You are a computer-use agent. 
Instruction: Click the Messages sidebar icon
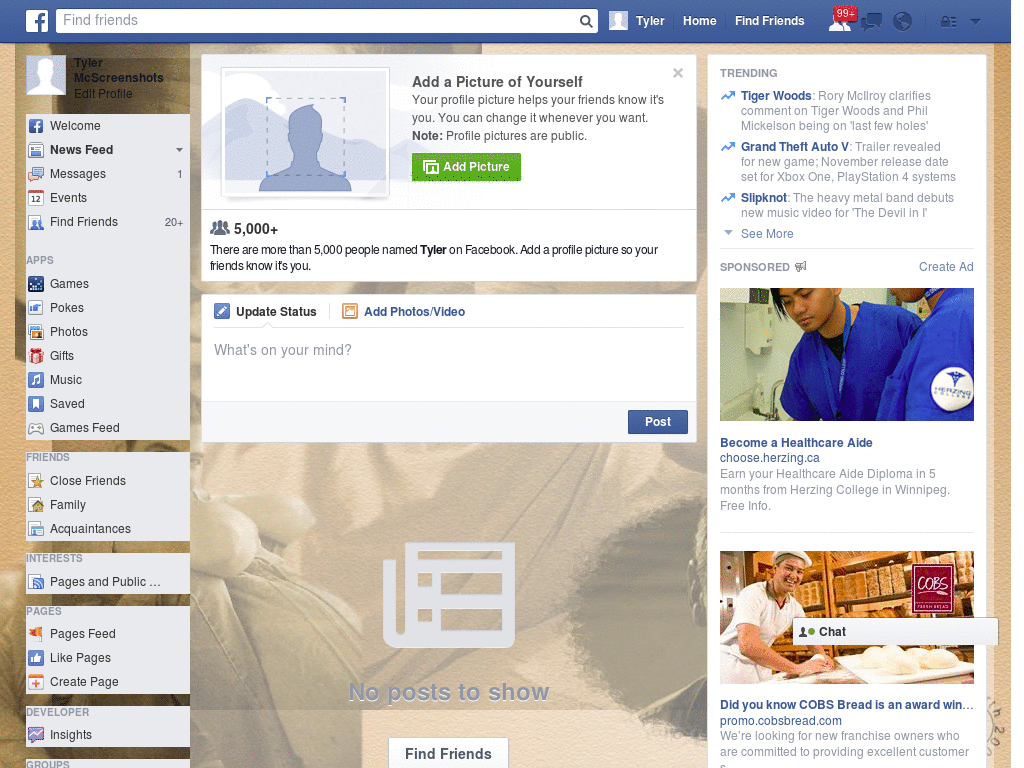coord(36,174)
